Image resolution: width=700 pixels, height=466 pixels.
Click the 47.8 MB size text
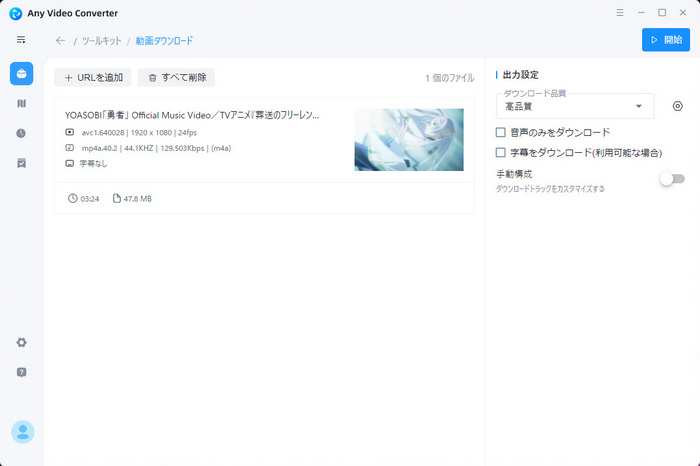138,199
